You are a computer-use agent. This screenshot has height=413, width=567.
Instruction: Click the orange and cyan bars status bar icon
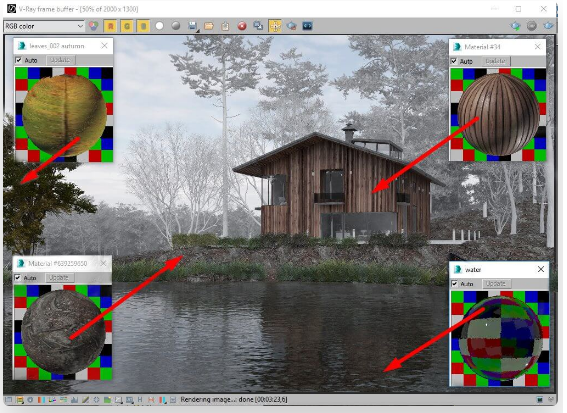41,400
